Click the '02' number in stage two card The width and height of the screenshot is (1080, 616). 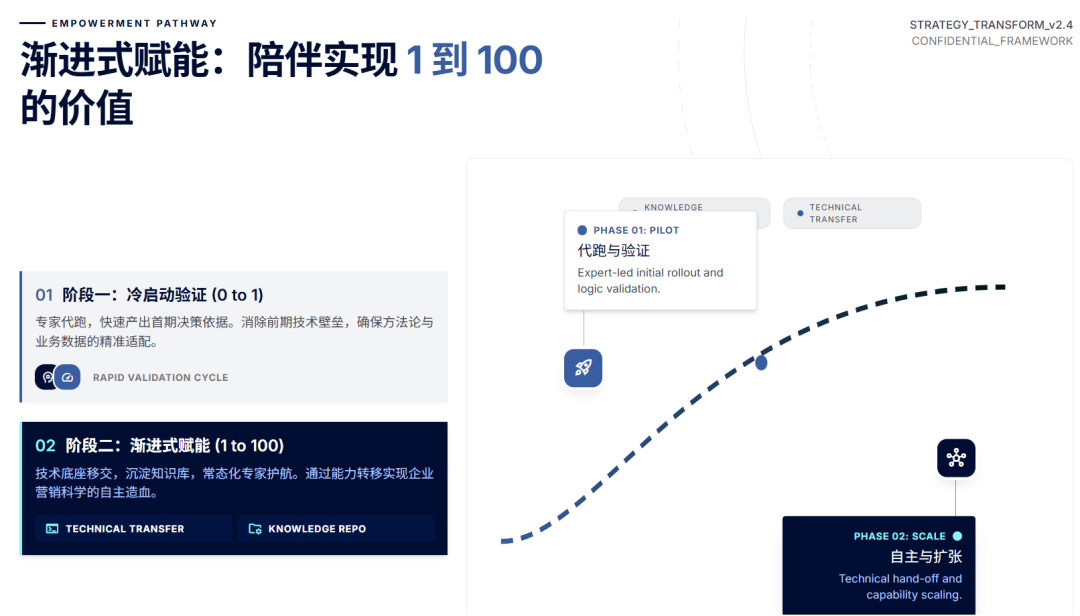tap(45, 446)
